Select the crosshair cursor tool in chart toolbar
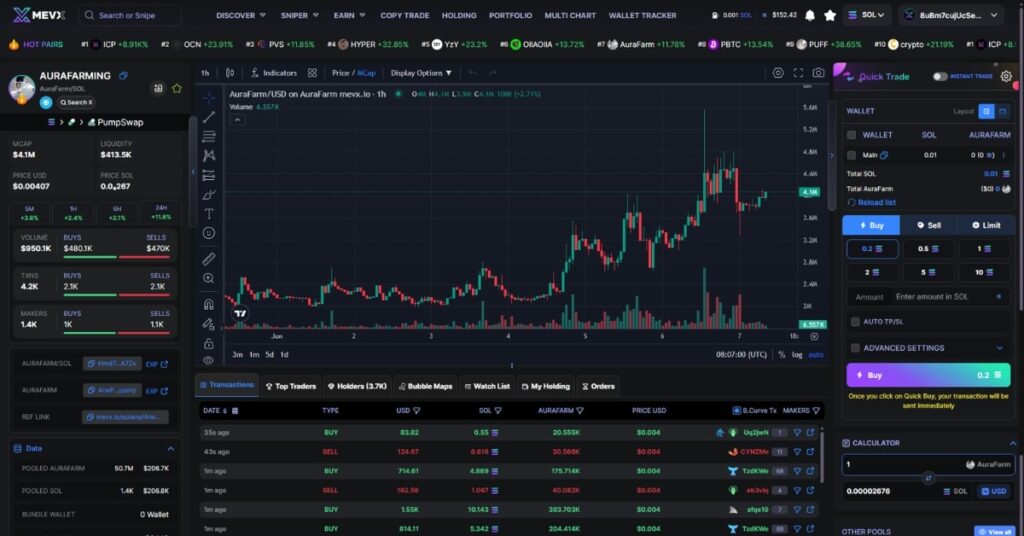Image resolution: width=1024 pixels, height=536 pixels. tap(208, 98)
